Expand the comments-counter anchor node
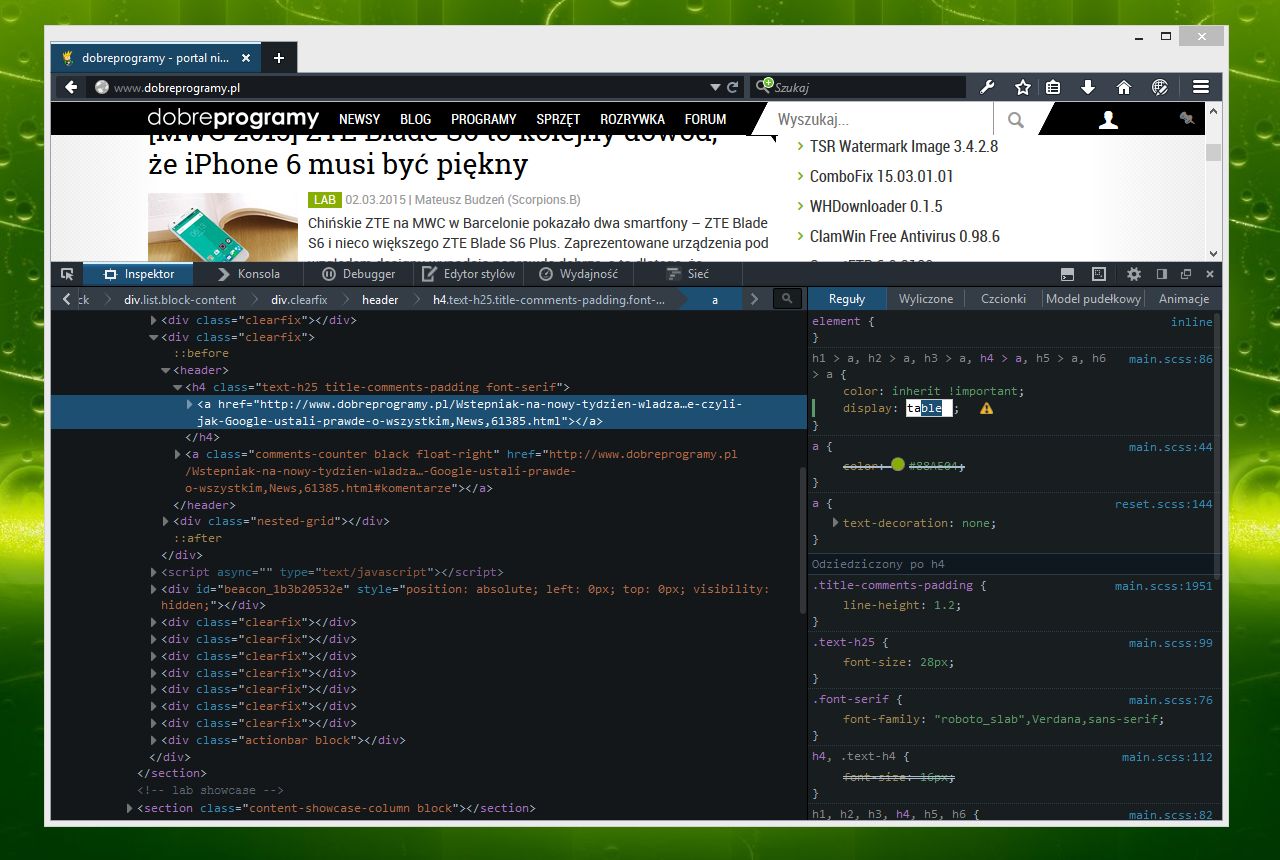 178,455
